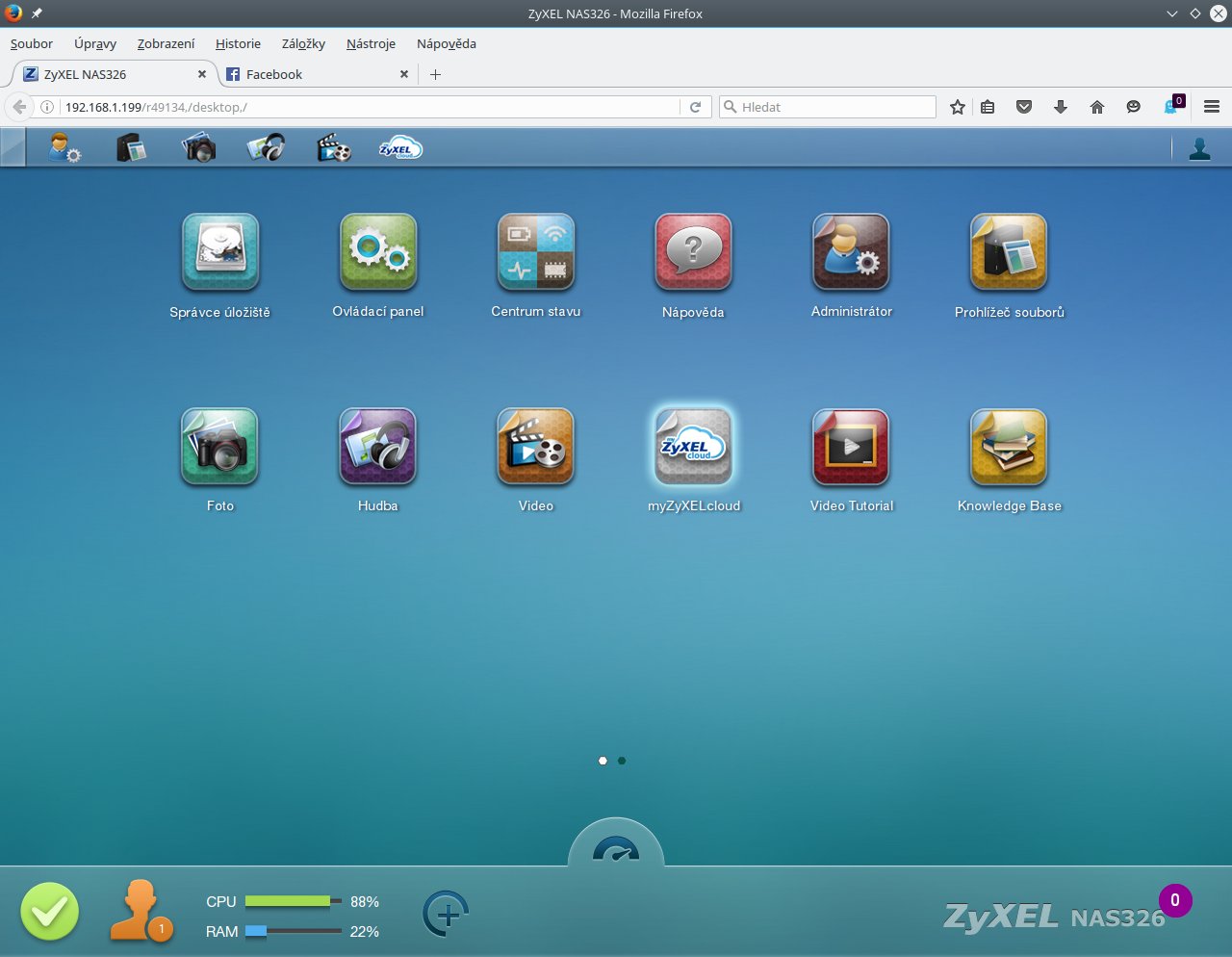Open the Nápověda help icon

coord(693,252)
